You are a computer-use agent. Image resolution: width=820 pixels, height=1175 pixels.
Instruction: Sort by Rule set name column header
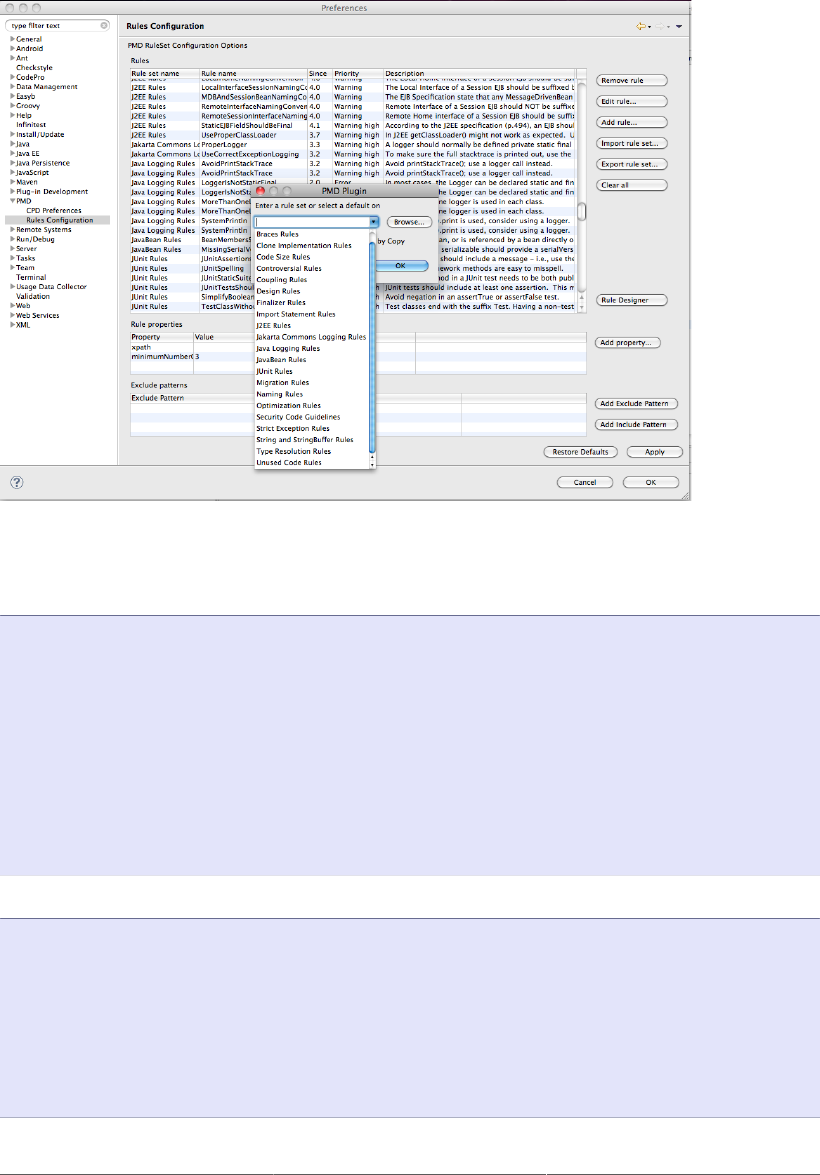click(165, 73)
